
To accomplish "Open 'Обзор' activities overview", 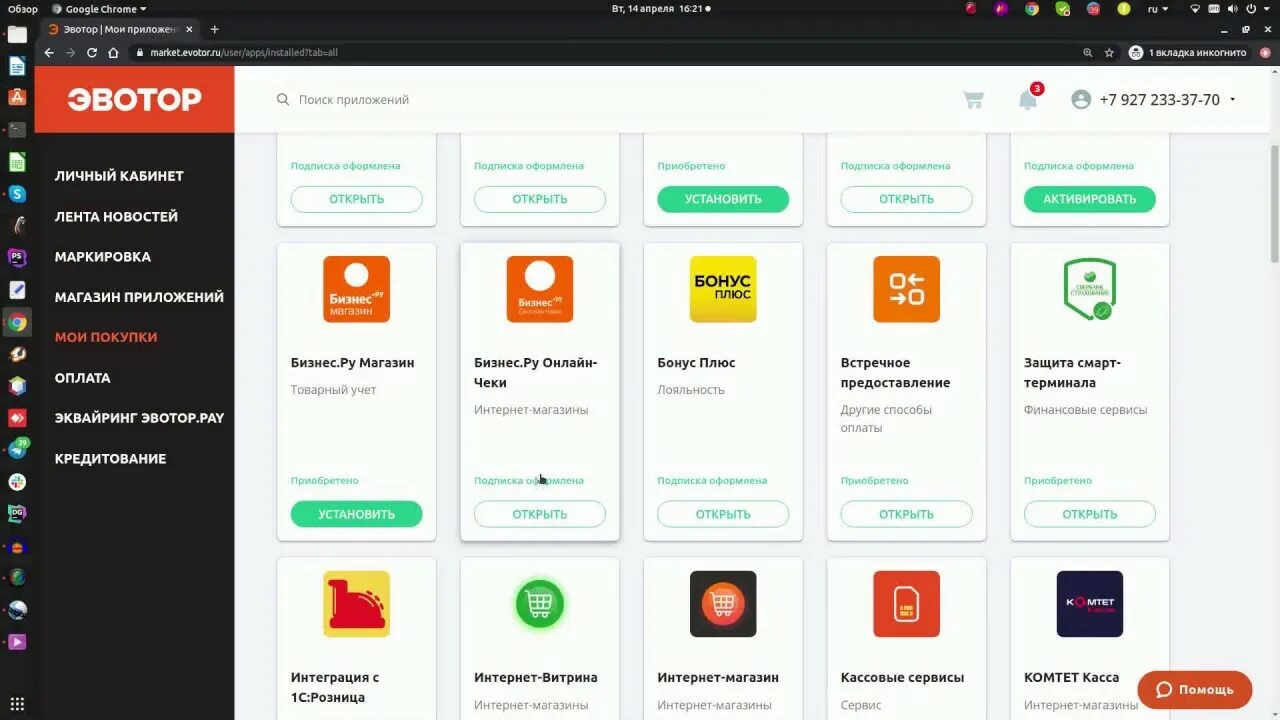I will 23,9.
